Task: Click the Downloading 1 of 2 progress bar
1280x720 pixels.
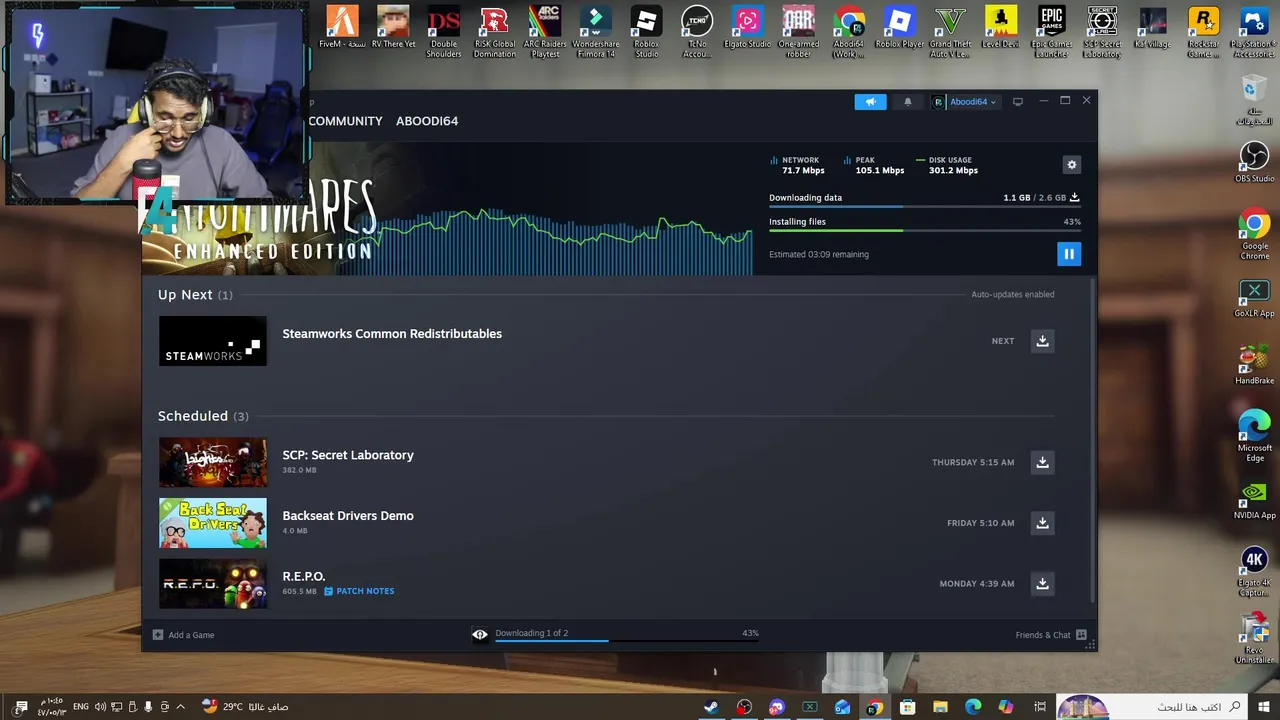Action: (x=627, y=640)
